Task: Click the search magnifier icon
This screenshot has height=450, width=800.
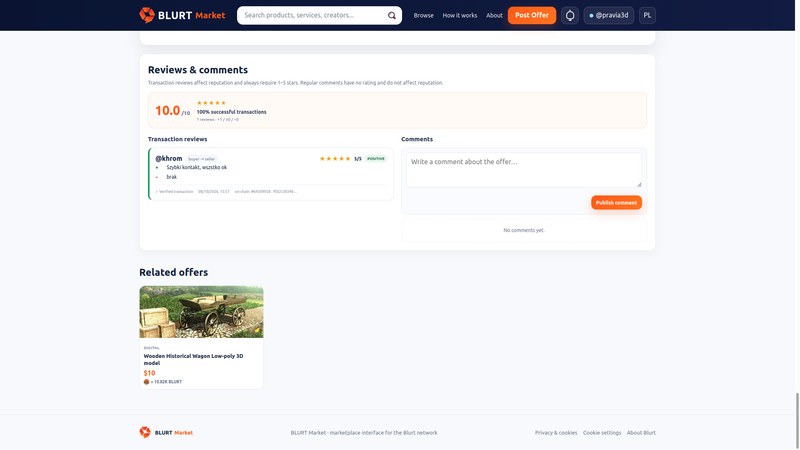Action: (x=391, y=15)
